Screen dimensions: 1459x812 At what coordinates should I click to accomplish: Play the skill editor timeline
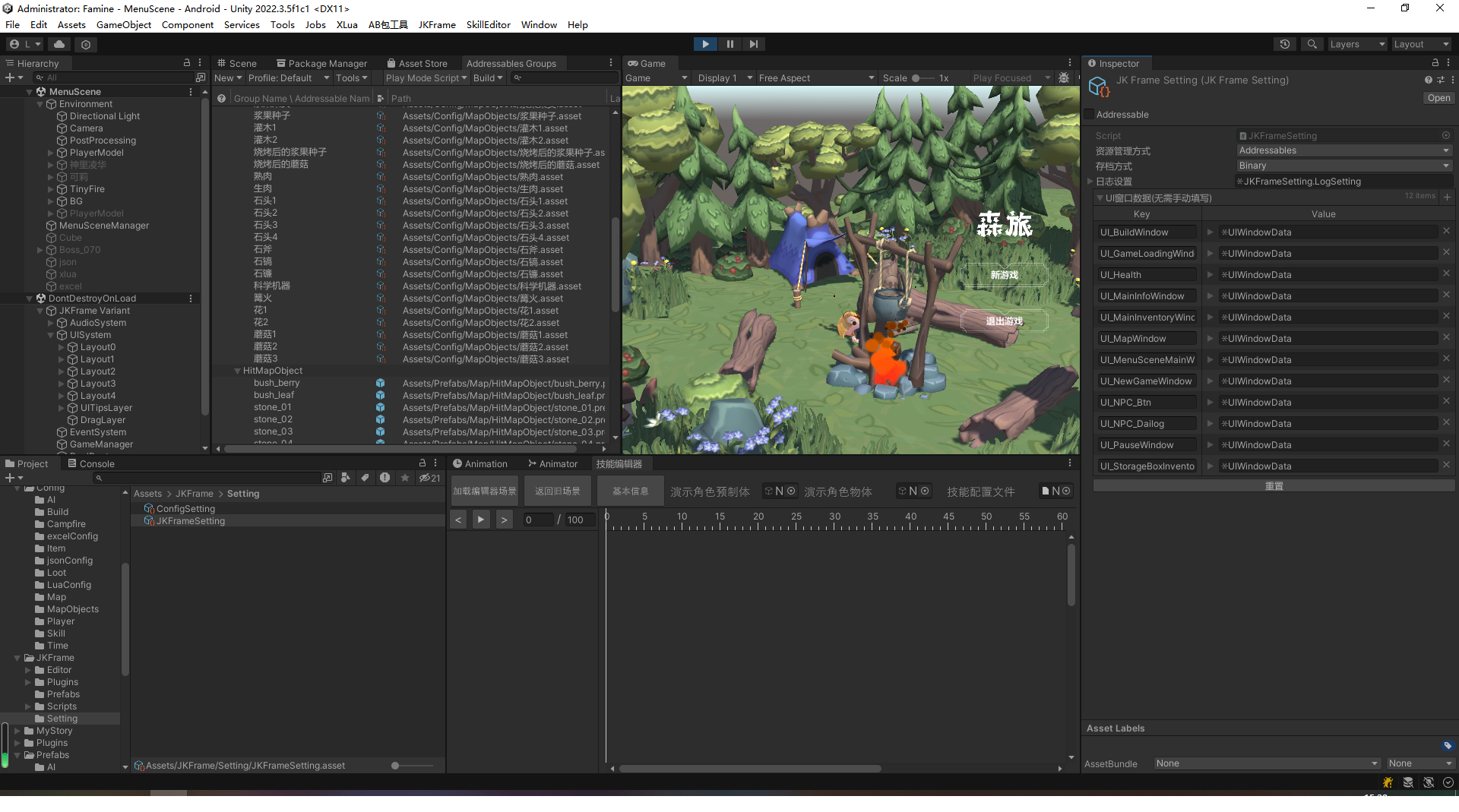tap(481, 520)
